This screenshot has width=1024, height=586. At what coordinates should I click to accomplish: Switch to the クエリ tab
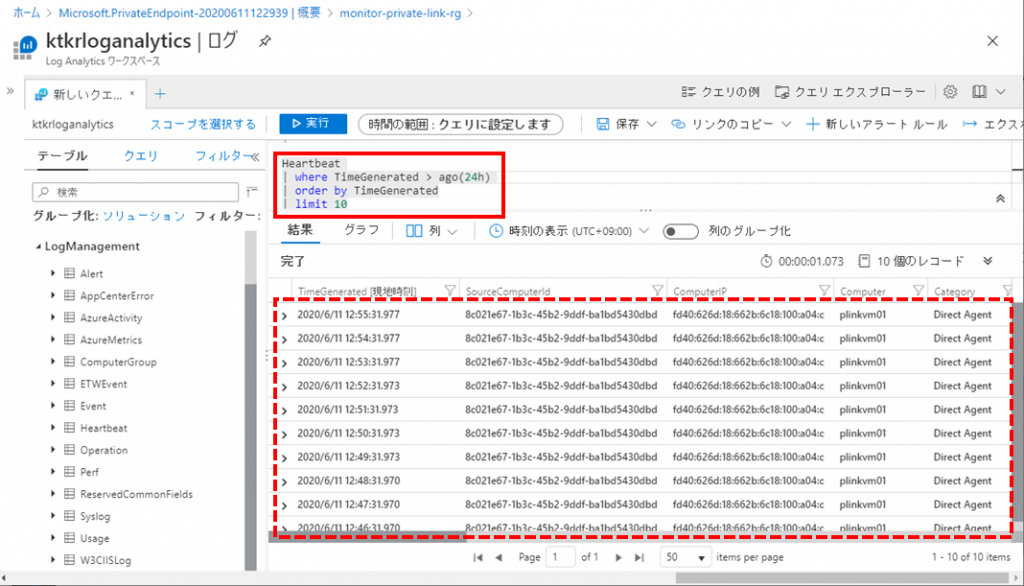(x=141, y=155)
